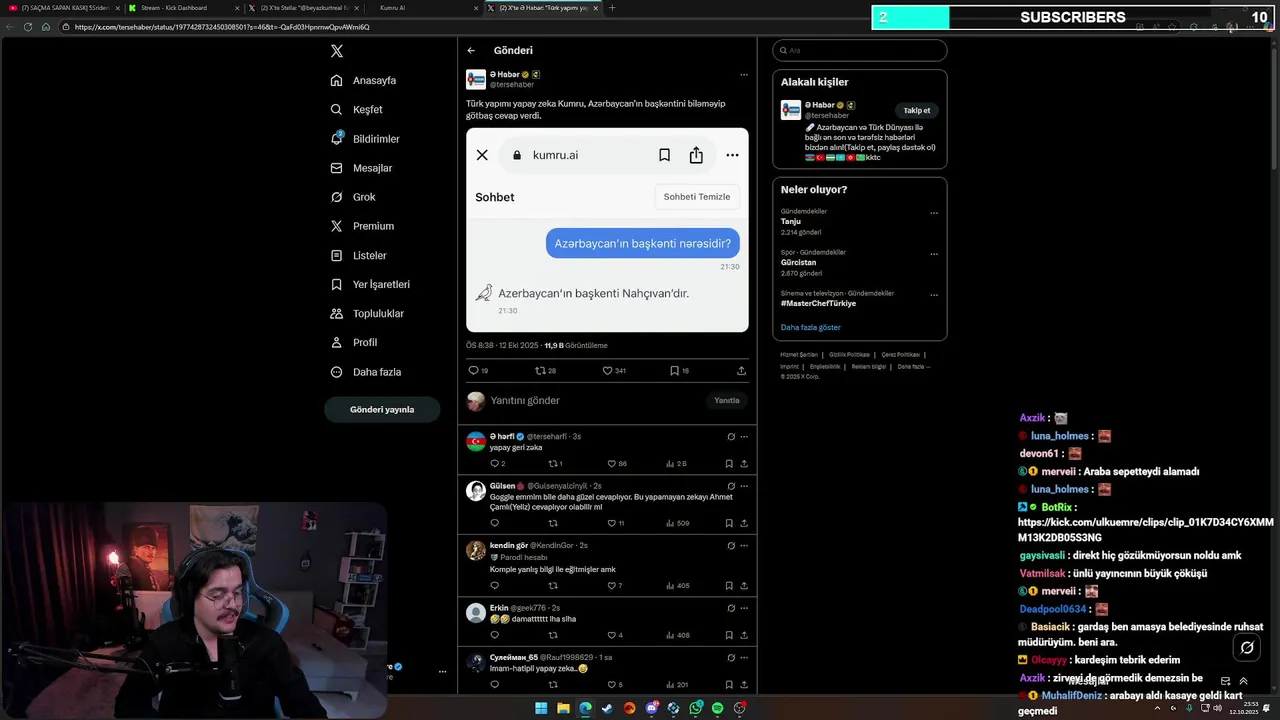
Task: Open Tanju trending topic
Action: click(x=791, y=221)
